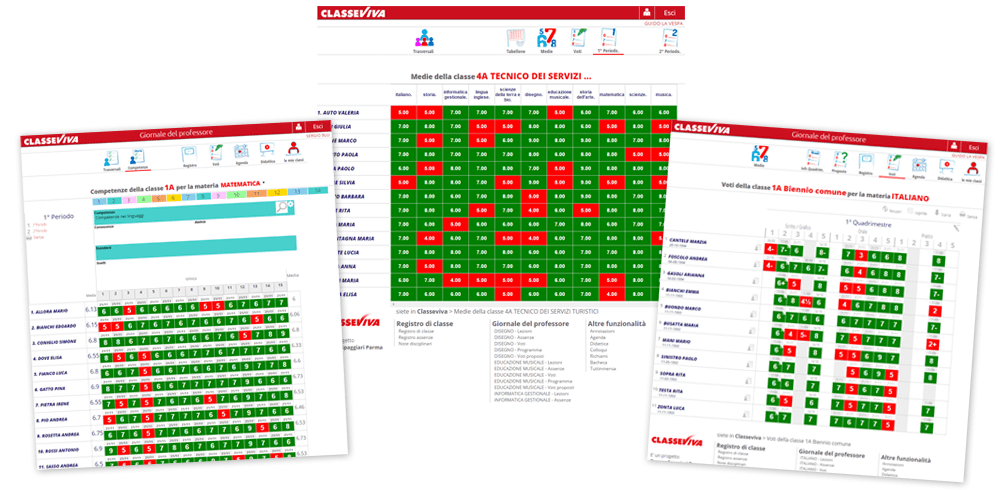Select student AUTO VALERIA in center table
This screenshot has width=1000, height=490.
tap(339, 112)
